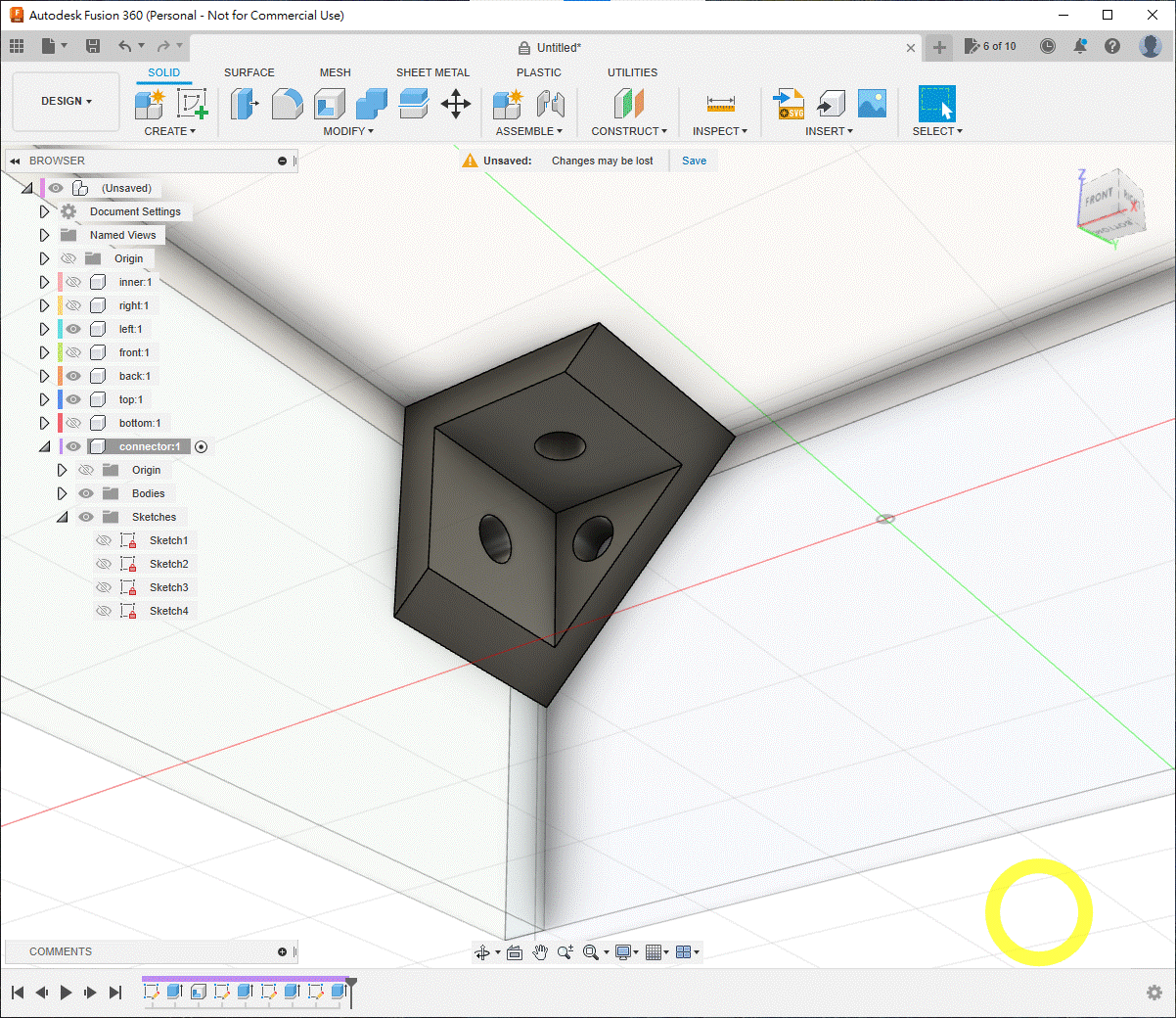Viewport: 1176px width, 1018px height.
Task: Open the DESIGN workspace dropdown
Action: click(66, 101)
